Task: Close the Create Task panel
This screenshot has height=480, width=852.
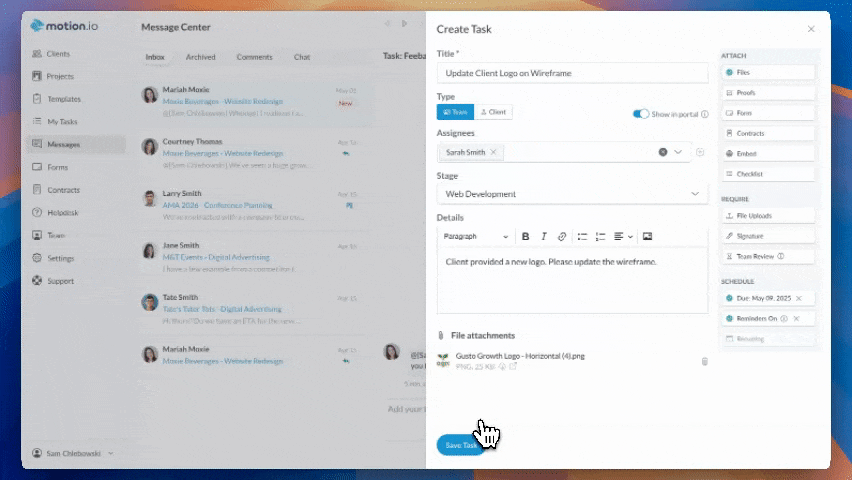Action: tap(811, 29)
